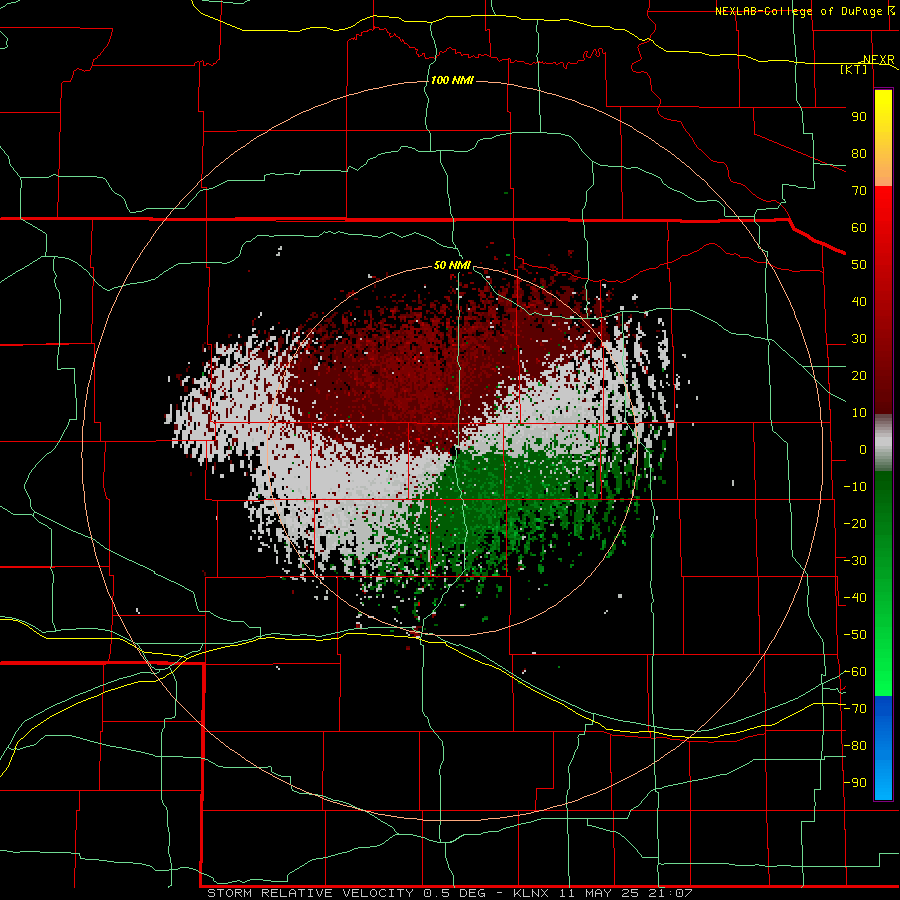
Task: Click the -30 scale label
Action: (855, 561)
